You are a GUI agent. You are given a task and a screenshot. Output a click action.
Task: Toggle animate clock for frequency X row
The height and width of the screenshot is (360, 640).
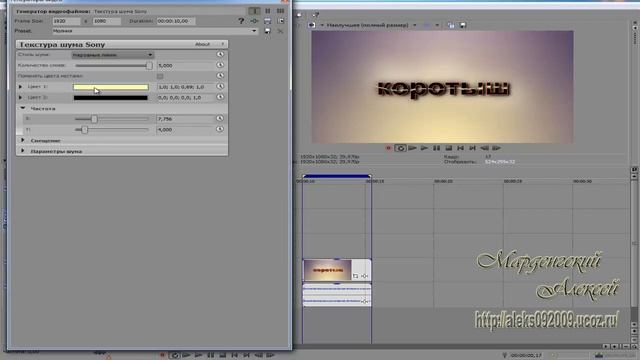point(220,118)
